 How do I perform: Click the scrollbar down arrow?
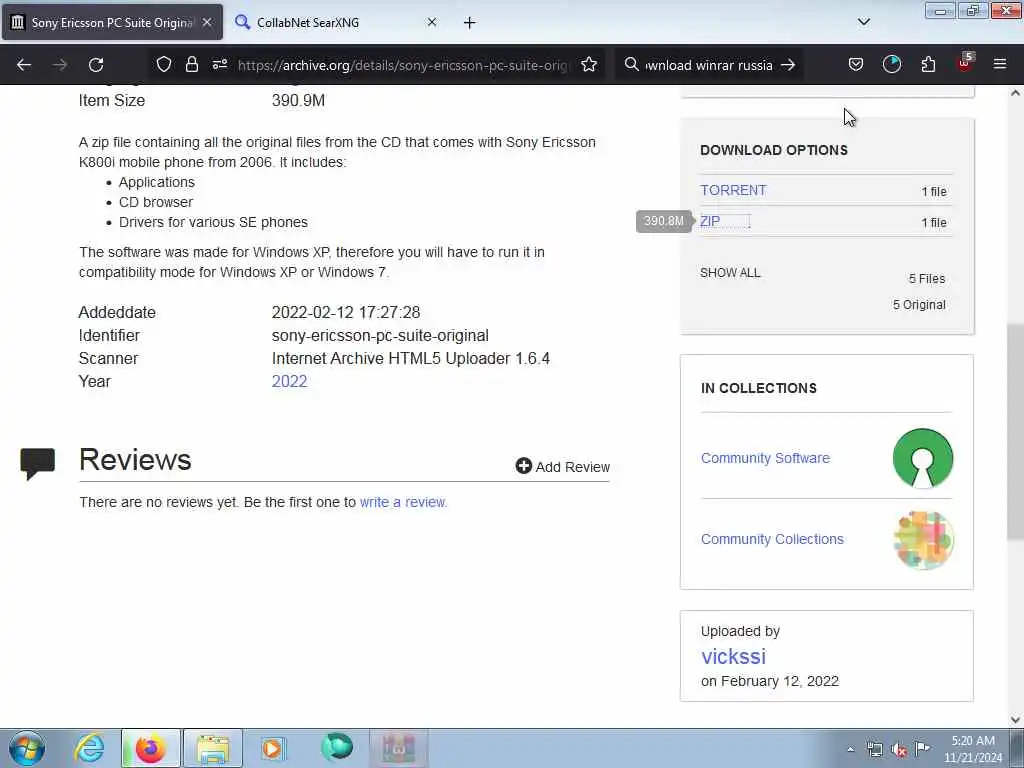pyautogui.click(x=1015, y=720)
